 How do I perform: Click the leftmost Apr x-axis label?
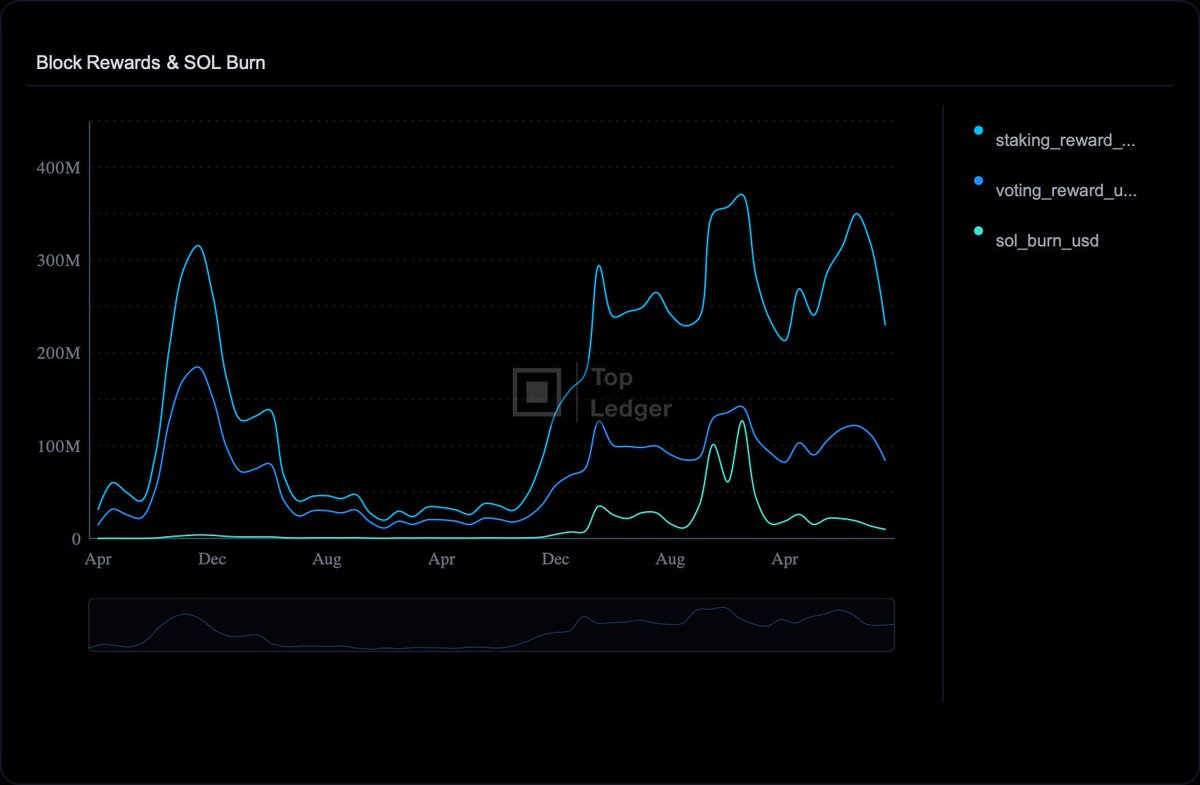[98, 560]
